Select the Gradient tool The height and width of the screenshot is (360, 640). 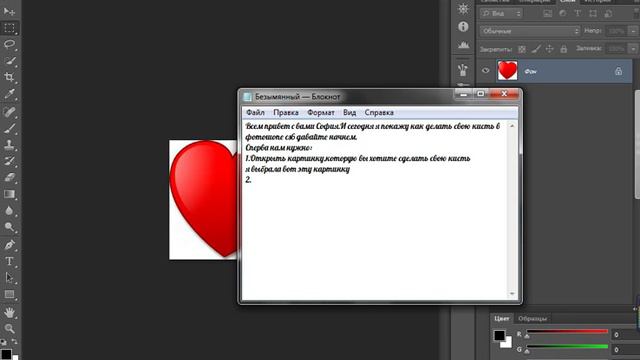tap(9, 194)
